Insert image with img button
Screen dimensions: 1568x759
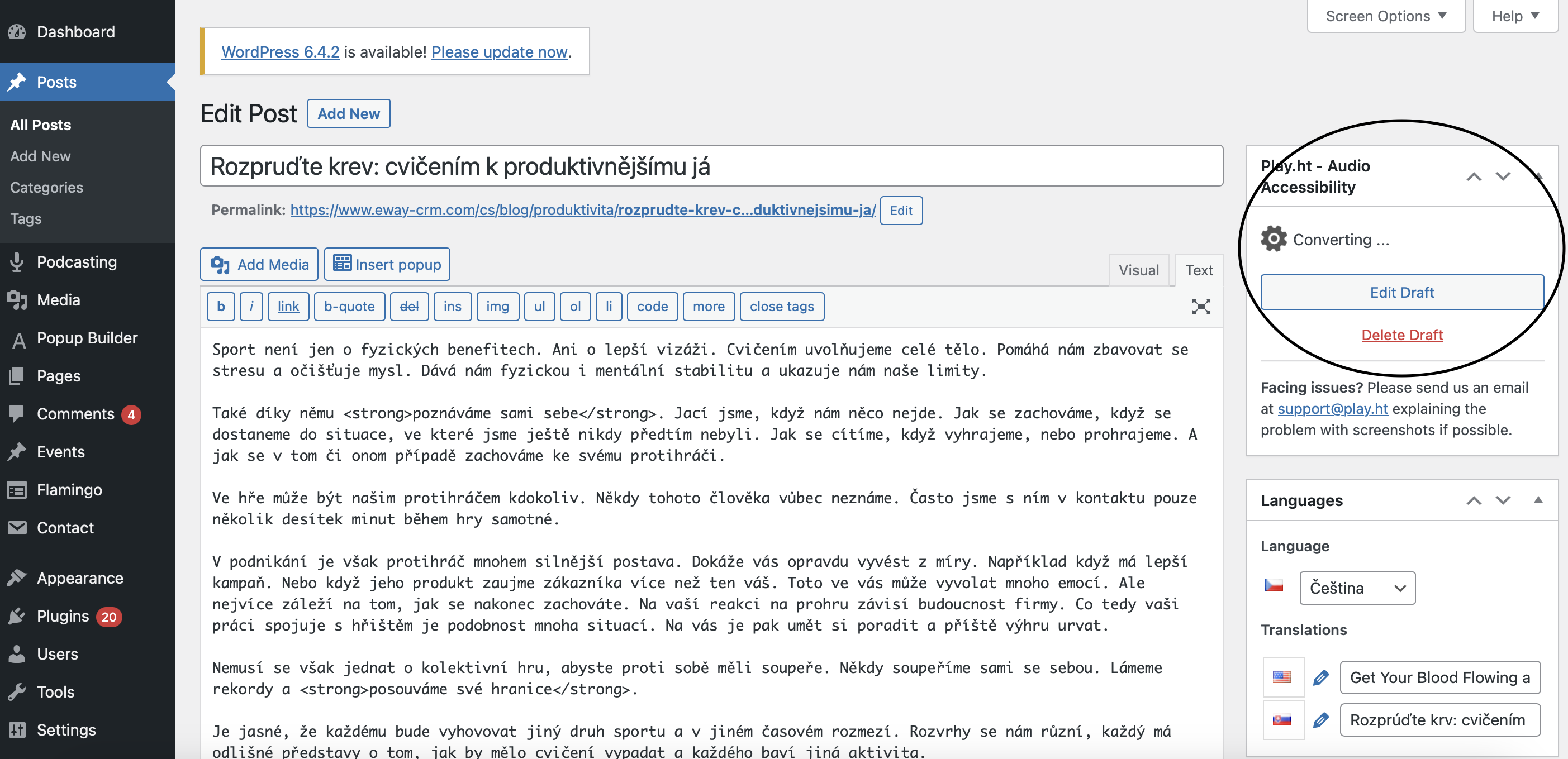click(497, 307)
